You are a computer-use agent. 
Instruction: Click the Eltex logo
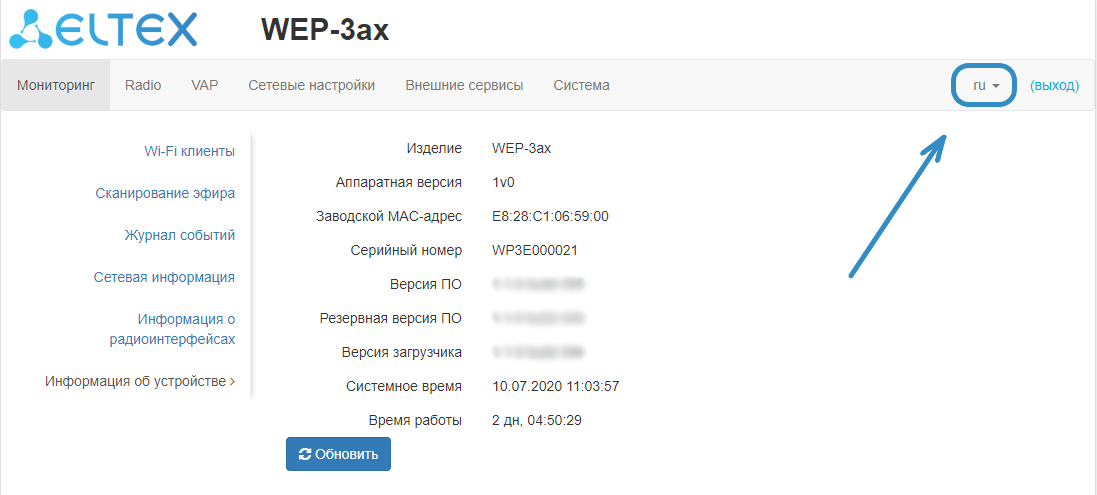104,29
